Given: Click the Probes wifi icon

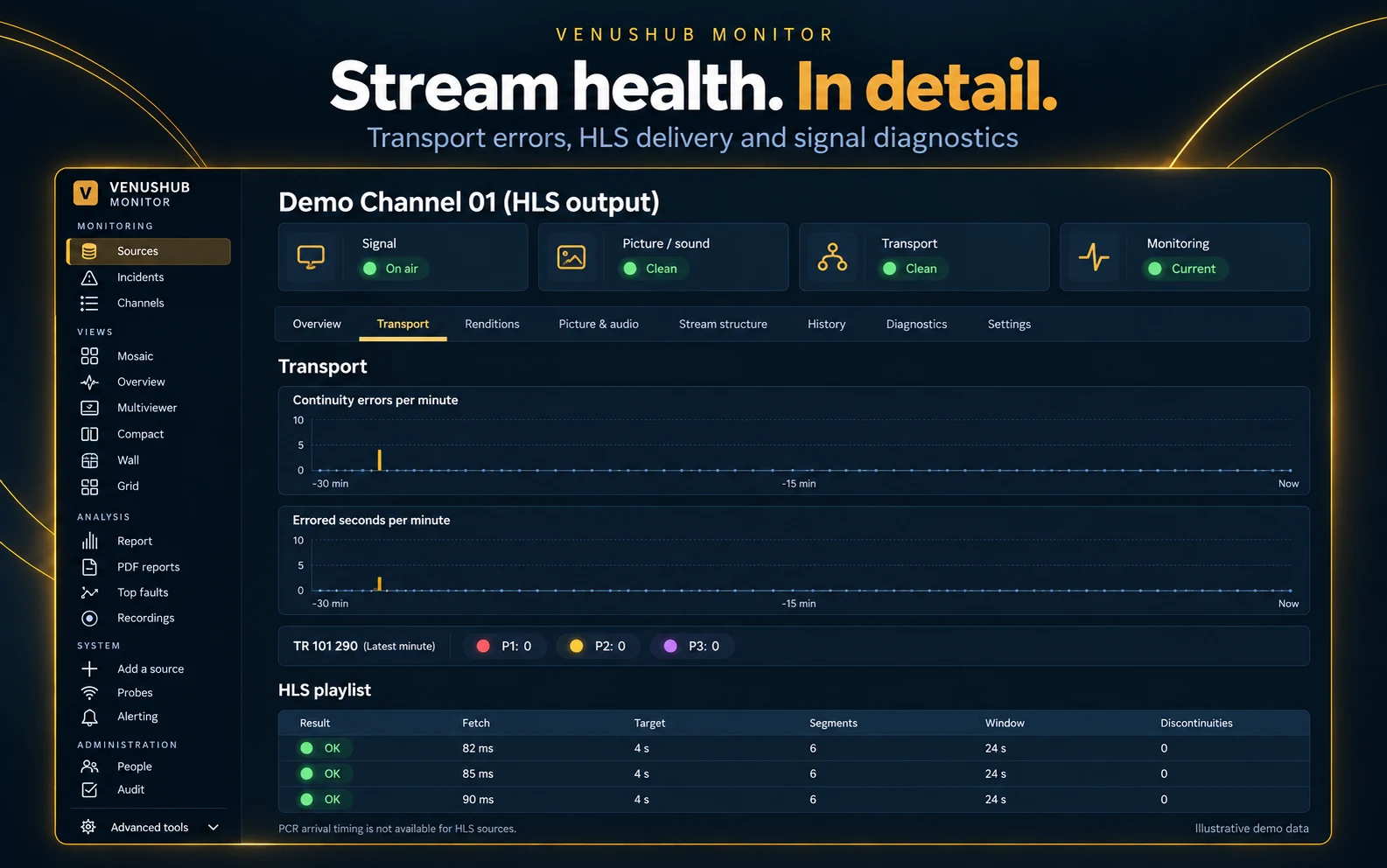Looking at the screenshot, I should 89,692.
